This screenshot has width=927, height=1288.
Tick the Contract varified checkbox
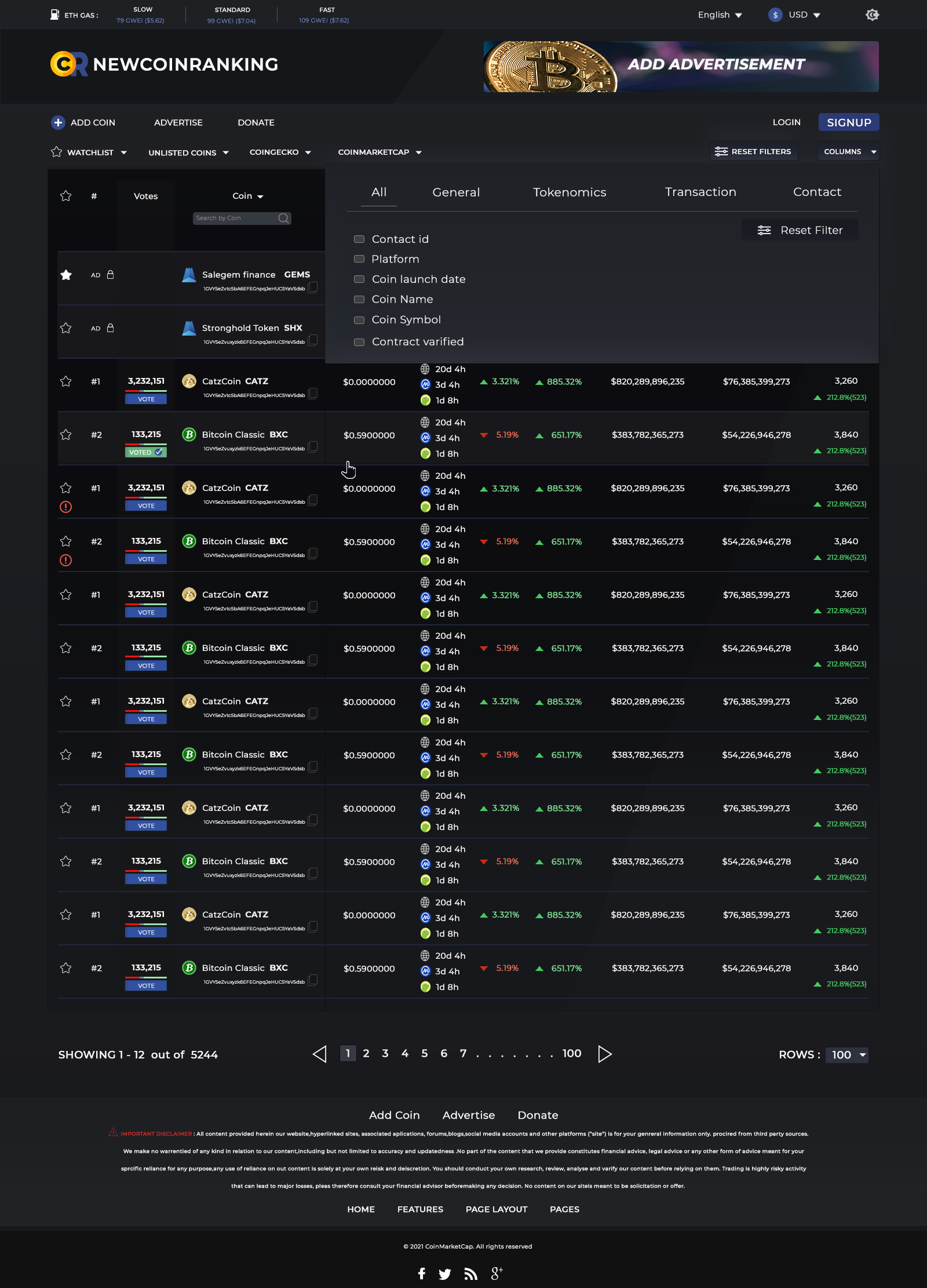359,342
